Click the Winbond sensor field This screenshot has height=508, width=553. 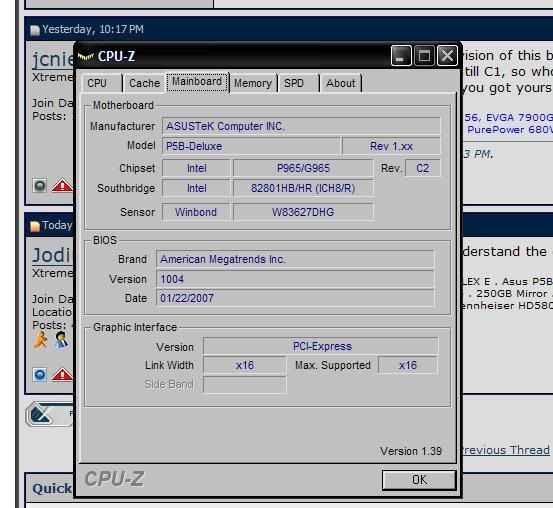pos(196,212)
